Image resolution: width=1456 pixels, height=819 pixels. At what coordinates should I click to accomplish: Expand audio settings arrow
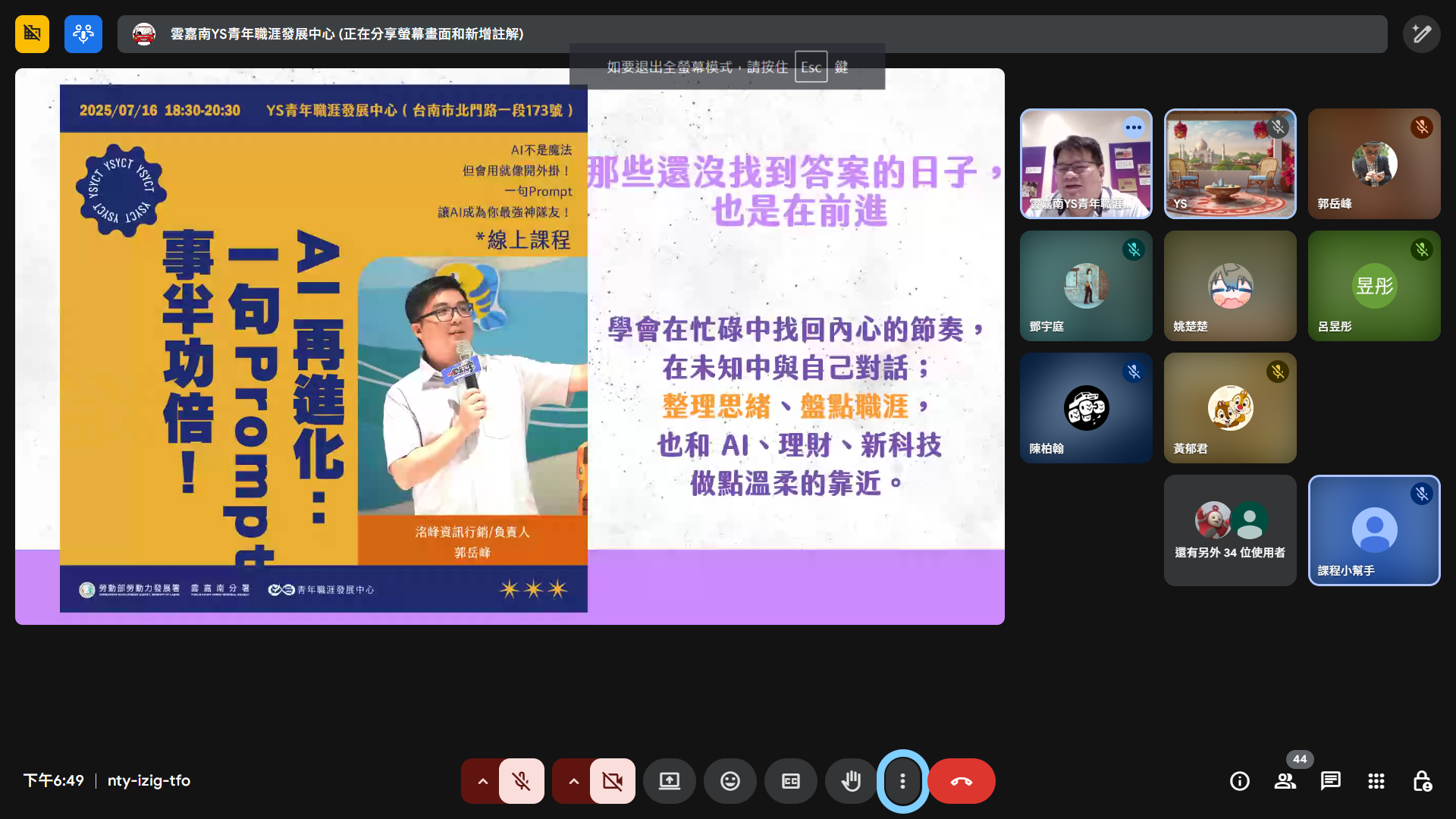[x=482, y=781]
